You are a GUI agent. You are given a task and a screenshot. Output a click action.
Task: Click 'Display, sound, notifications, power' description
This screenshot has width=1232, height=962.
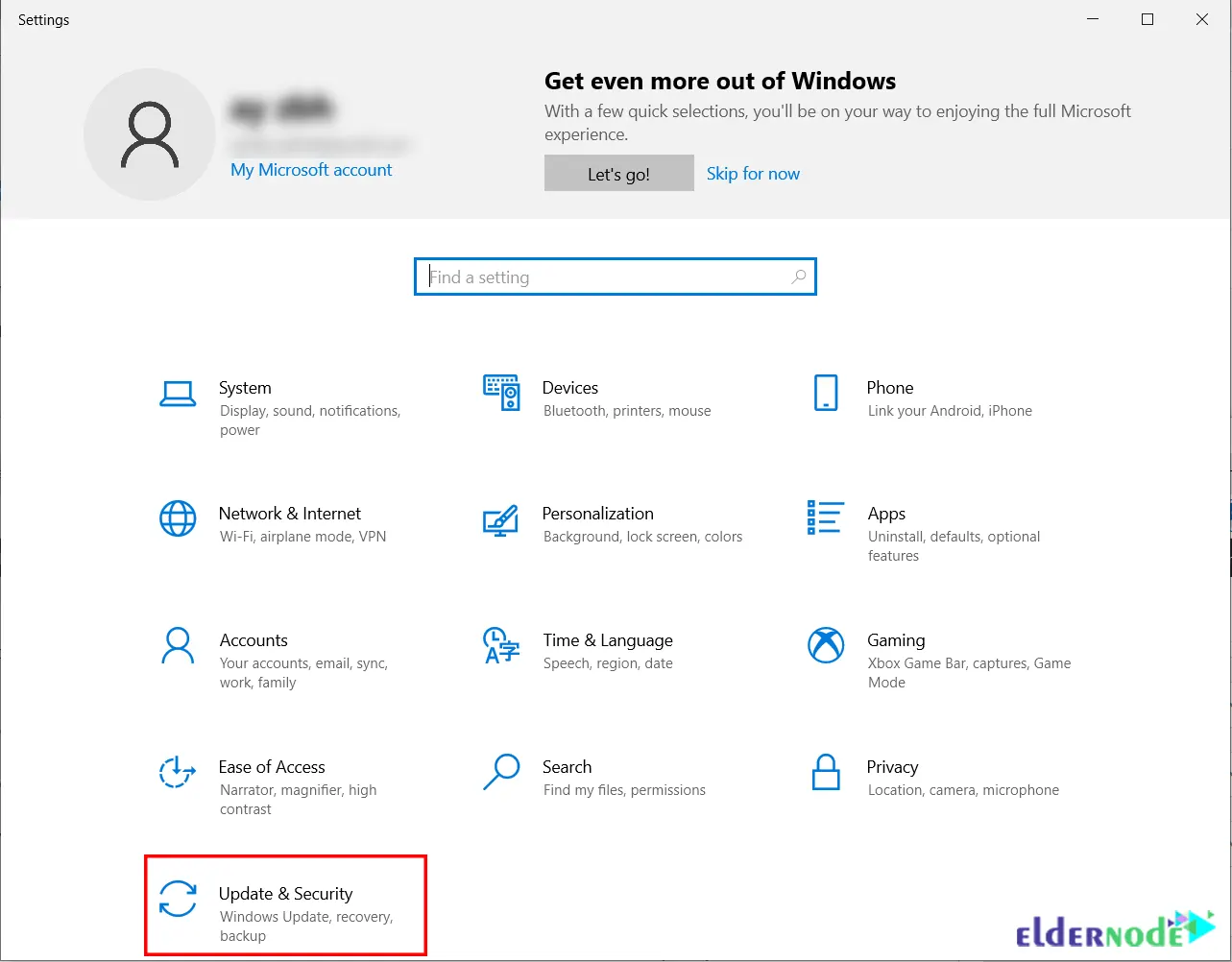point(310,421)
